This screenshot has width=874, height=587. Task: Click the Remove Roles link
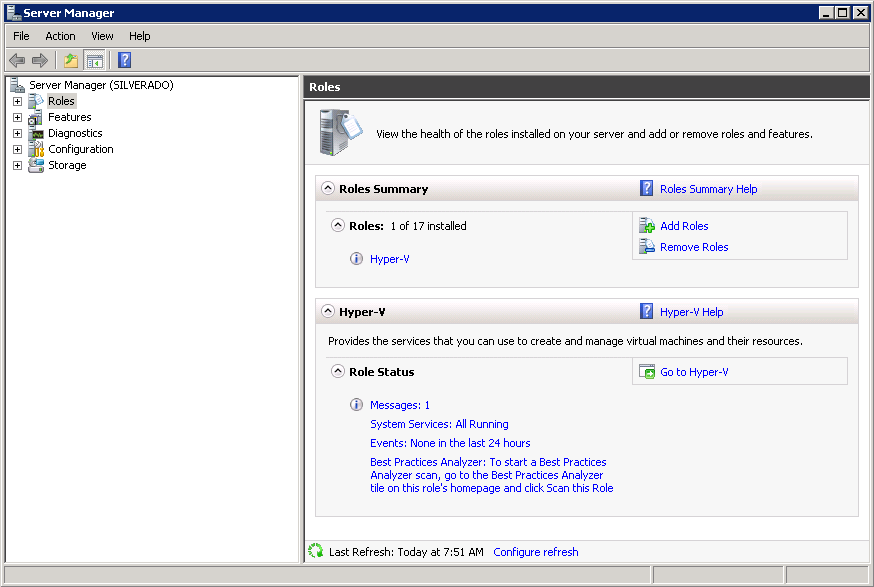tap(694, 247)
